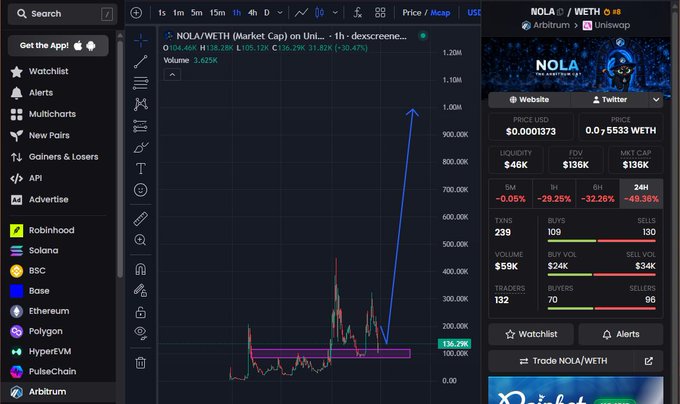
Task: Add pair via Watchlist star button
Action: pyautogui.click(x=531, y=334)
